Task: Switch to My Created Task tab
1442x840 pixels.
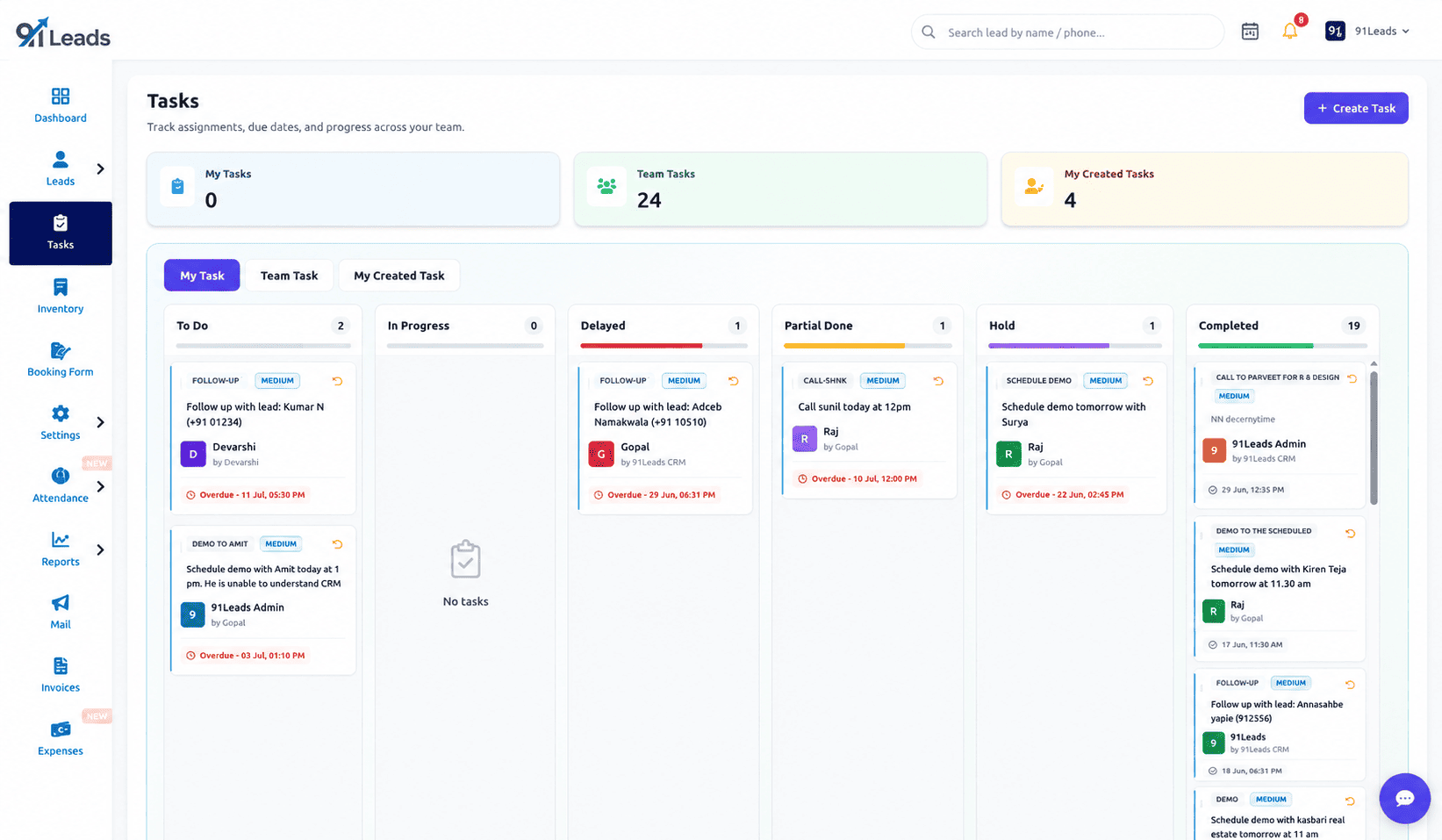Action: coord(398,276)
